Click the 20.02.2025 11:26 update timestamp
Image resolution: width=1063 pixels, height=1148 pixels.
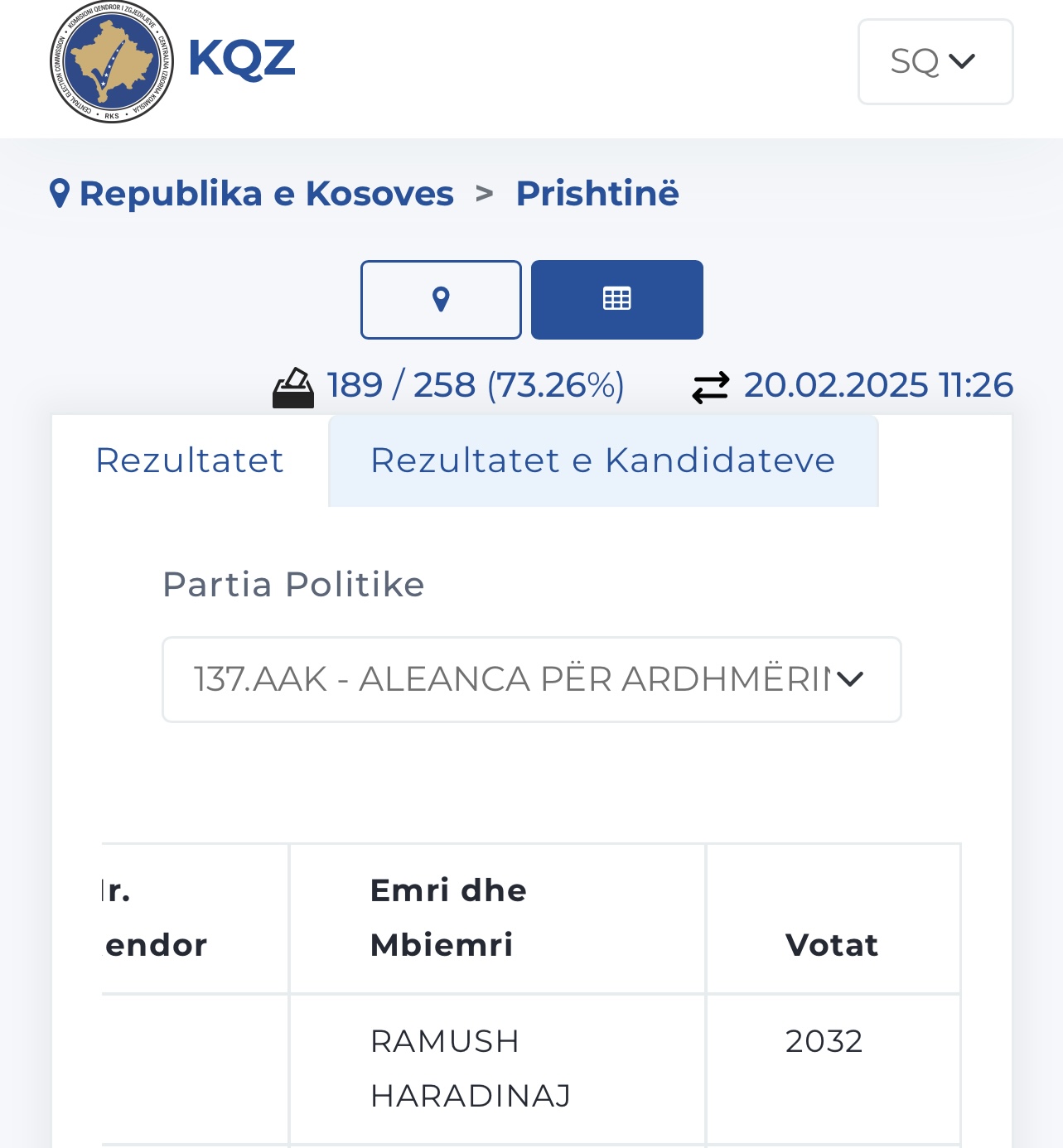coord(878,385)
